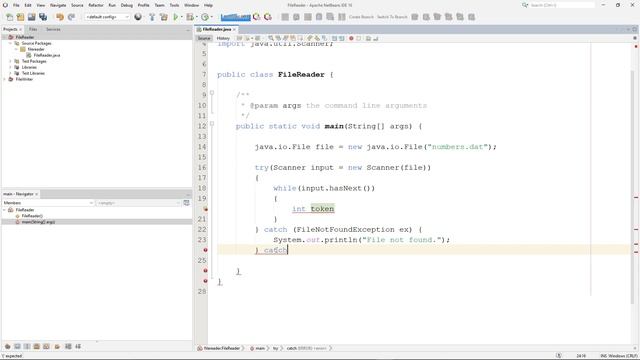Click the Open Project toolbar icon
Image resolution: width=640 pixels, height=360 pixels.
[31, 17]
